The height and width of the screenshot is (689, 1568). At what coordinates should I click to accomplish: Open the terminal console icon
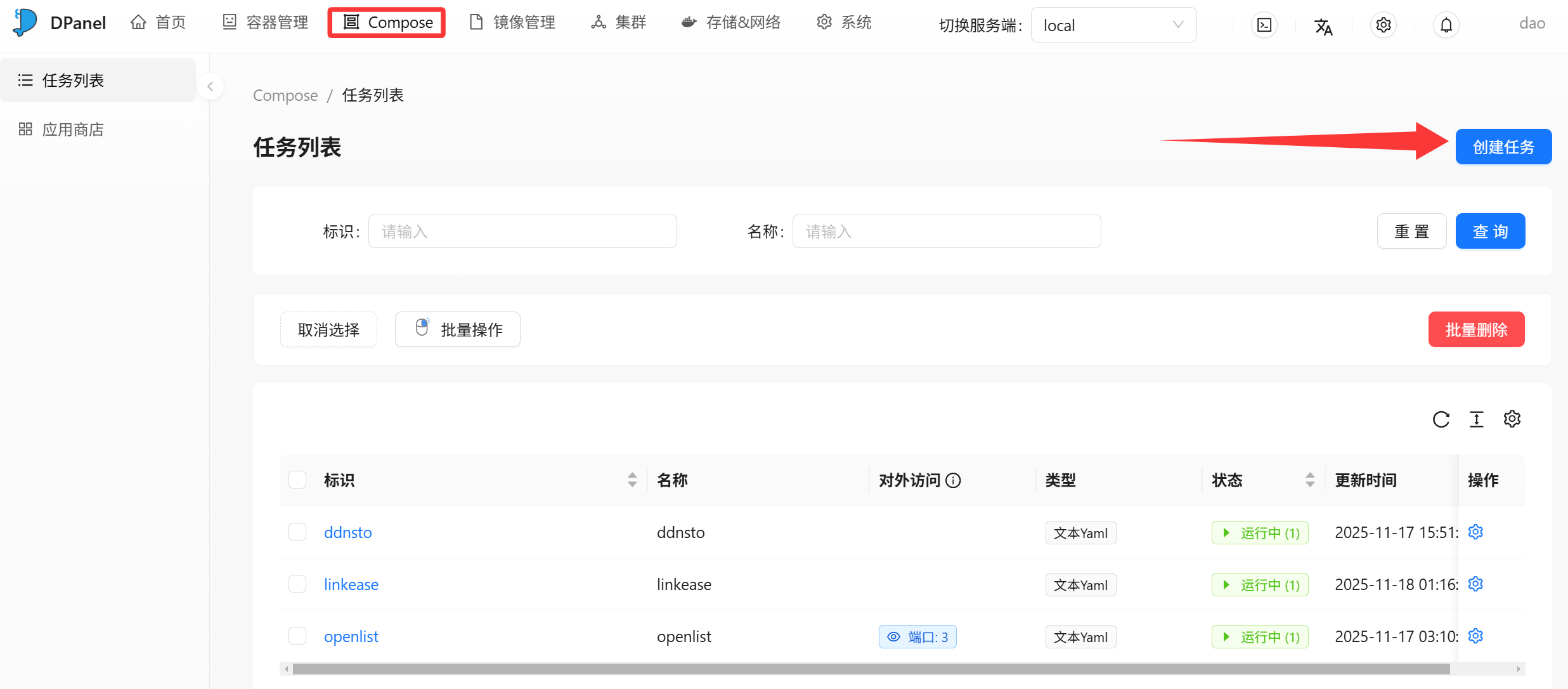pyautogui.click(x=1264, y=25)
